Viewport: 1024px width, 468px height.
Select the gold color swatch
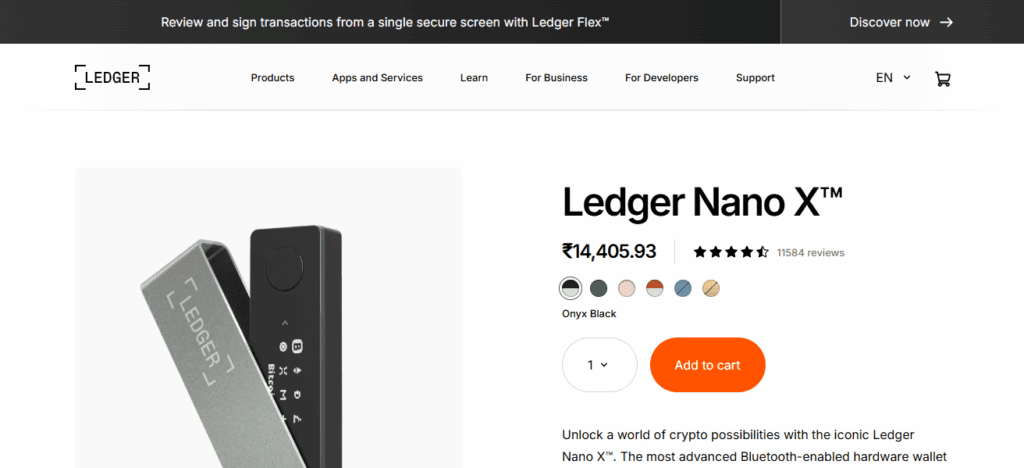[711, 289]
